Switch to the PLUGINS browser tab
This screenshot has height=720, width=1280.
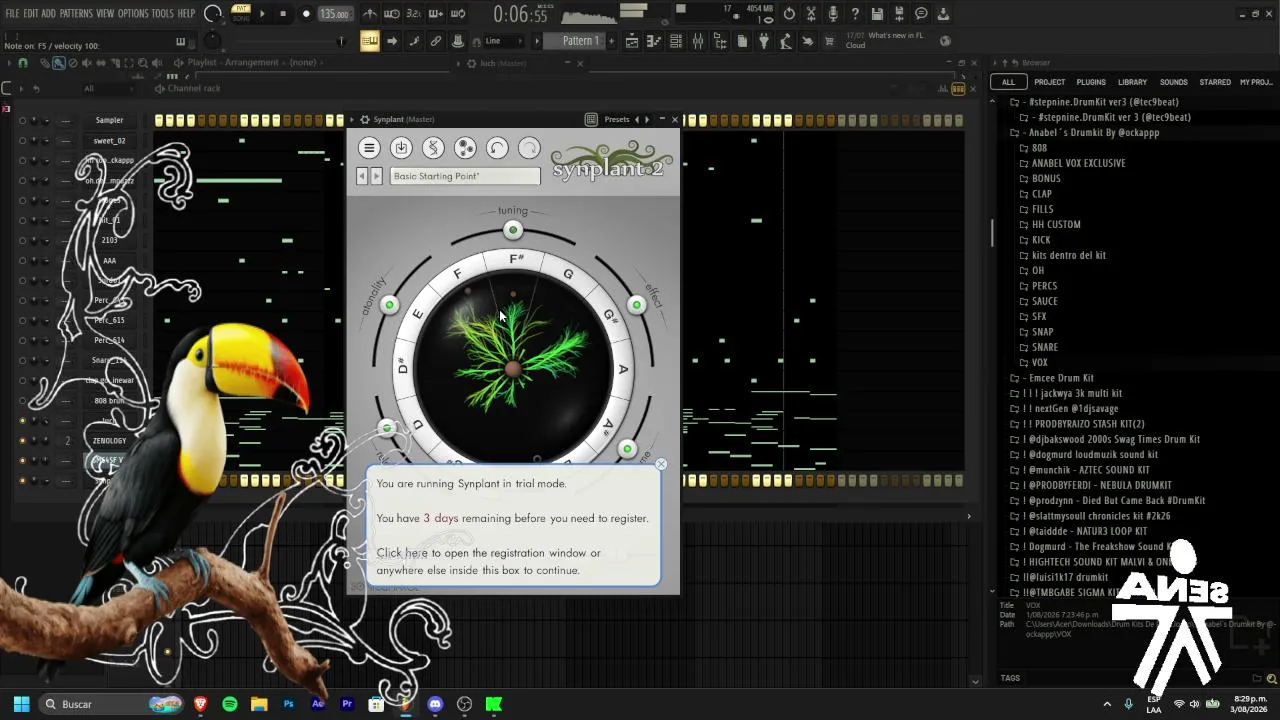click(x=1091, y=82)
